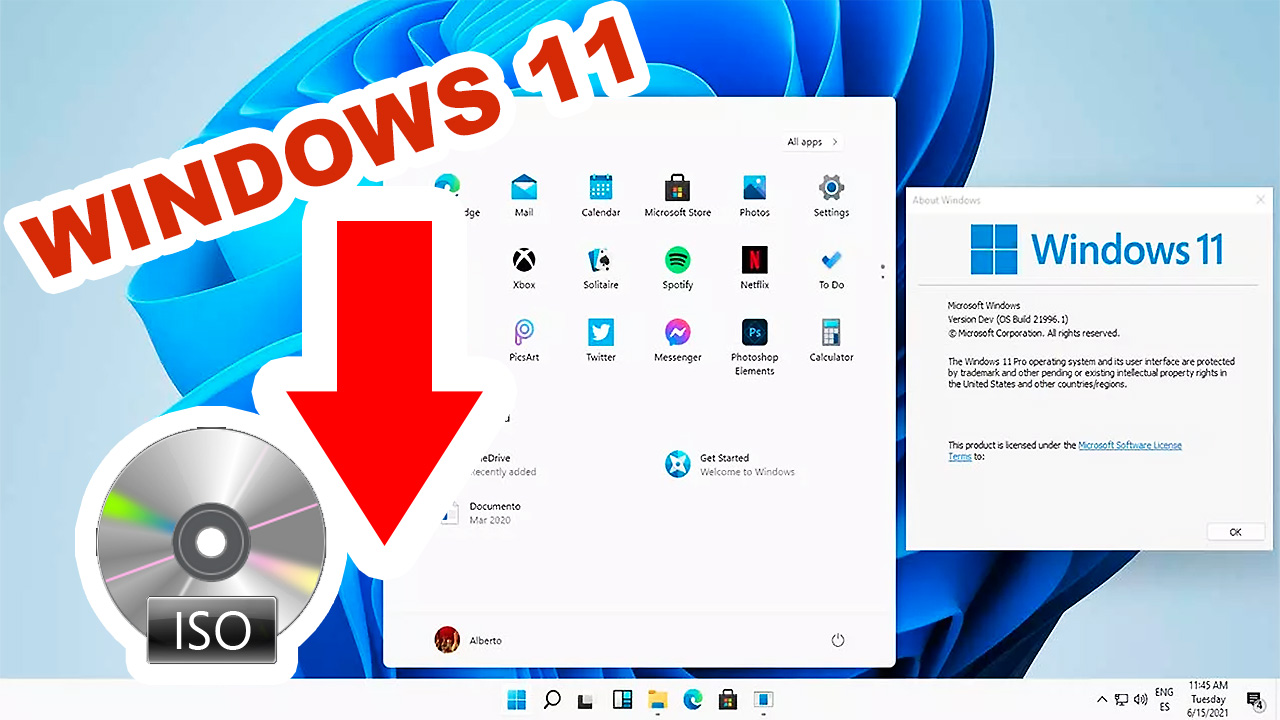This screenshot has width=1280, height=720.
Task: Open the Mail app in Start menu
Action: tap(524, 196)
